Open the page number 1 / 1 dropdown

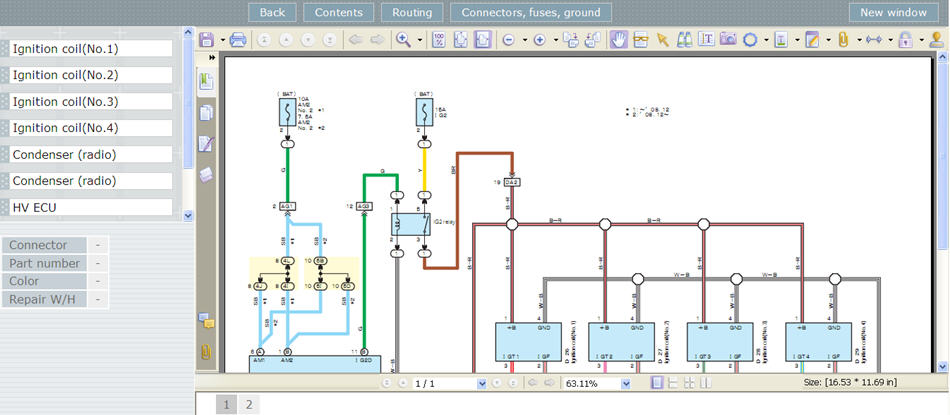pyautogui.click(x=482, y=383)
